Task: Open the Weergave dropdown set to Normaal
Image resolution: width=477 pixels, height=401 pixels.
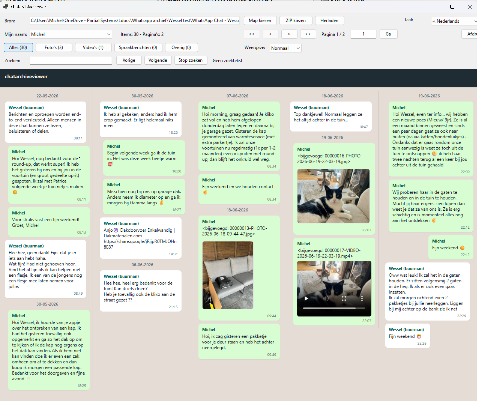Action: point(285,48)
